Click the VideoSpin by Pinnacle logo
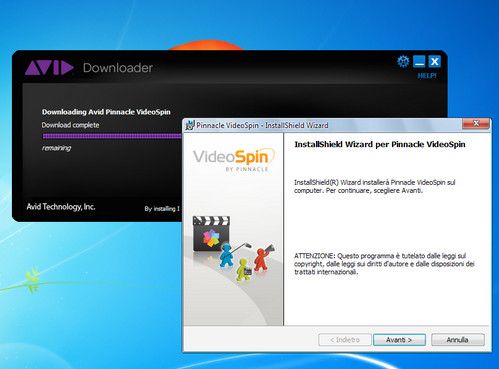Viewport: 499px width, 369px height. click(x=234, y=160)
